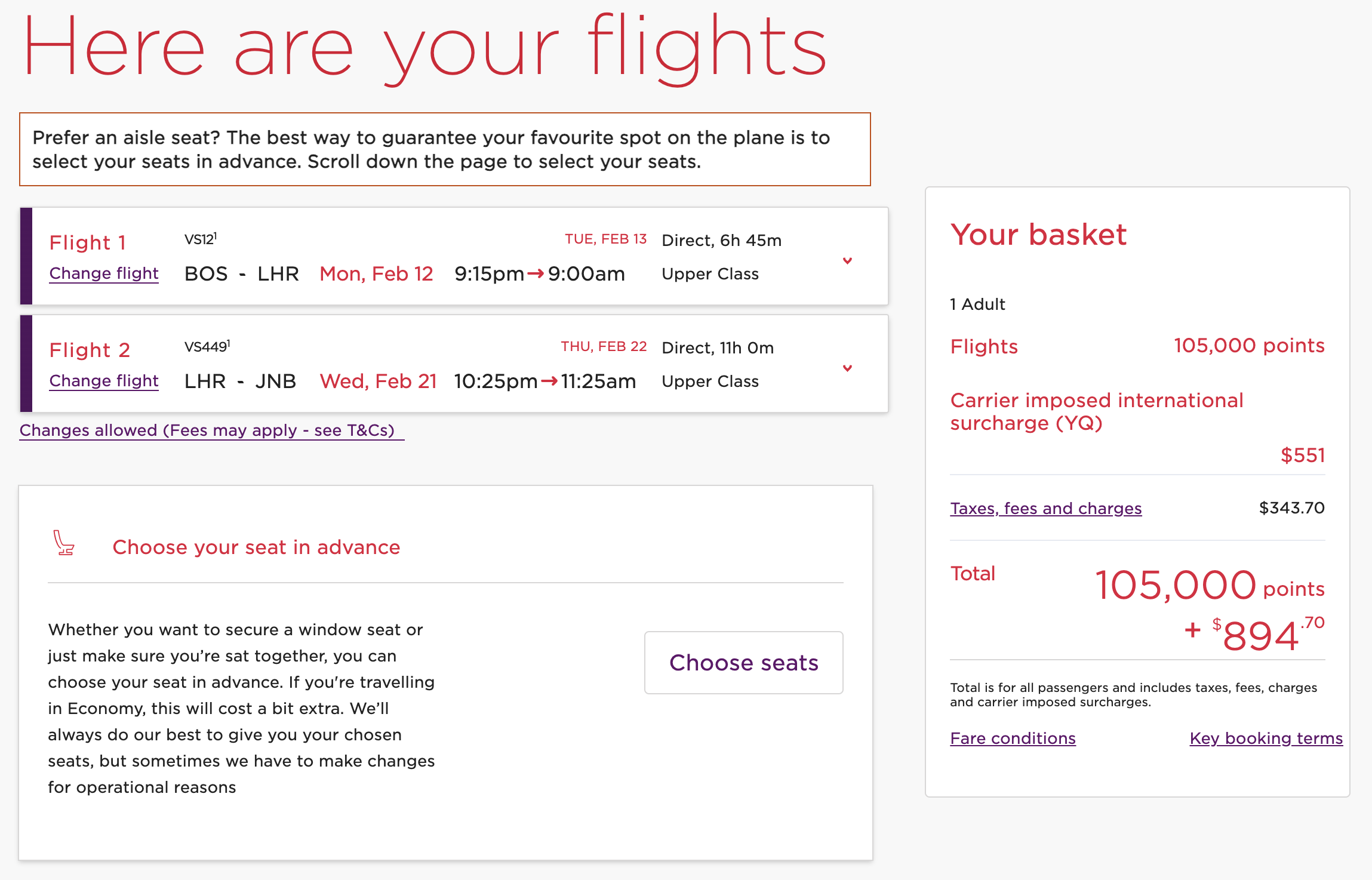The image size is (1372, 880).
Task: Click the Mon, Feb 12 departure date
Action: pyautogui.click(x=376, y=274)
